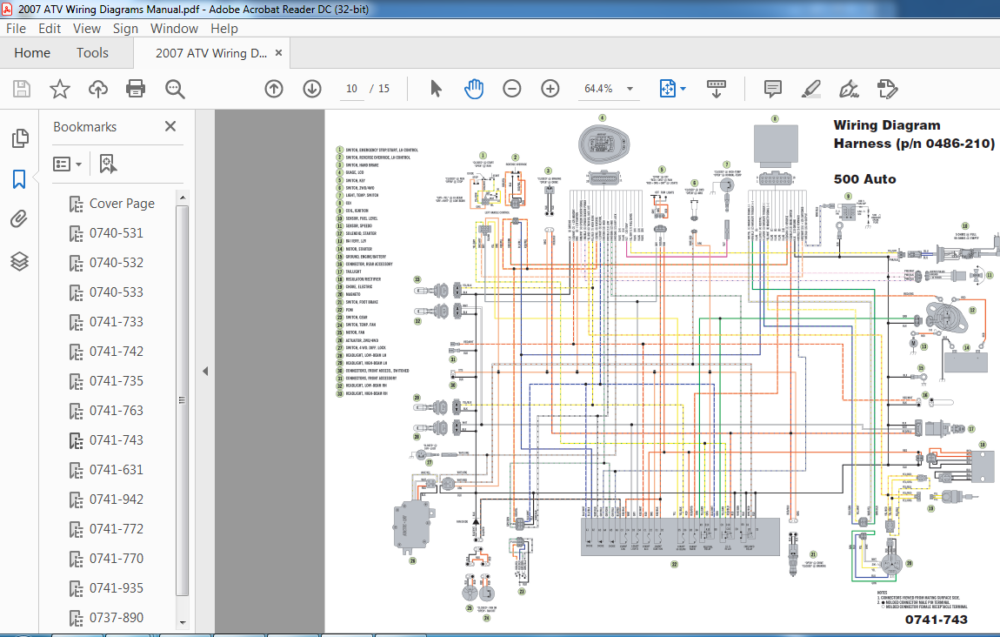Switch to the Tools tab
1000x637 pixels.
tap(92, 53)
